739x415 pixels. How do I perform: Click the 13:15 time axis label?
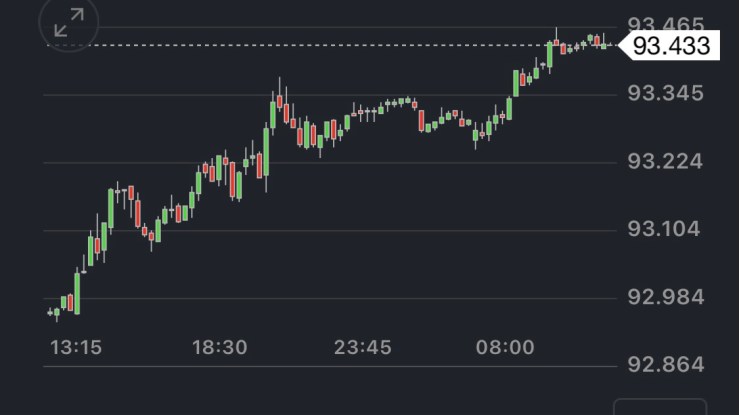76,347
